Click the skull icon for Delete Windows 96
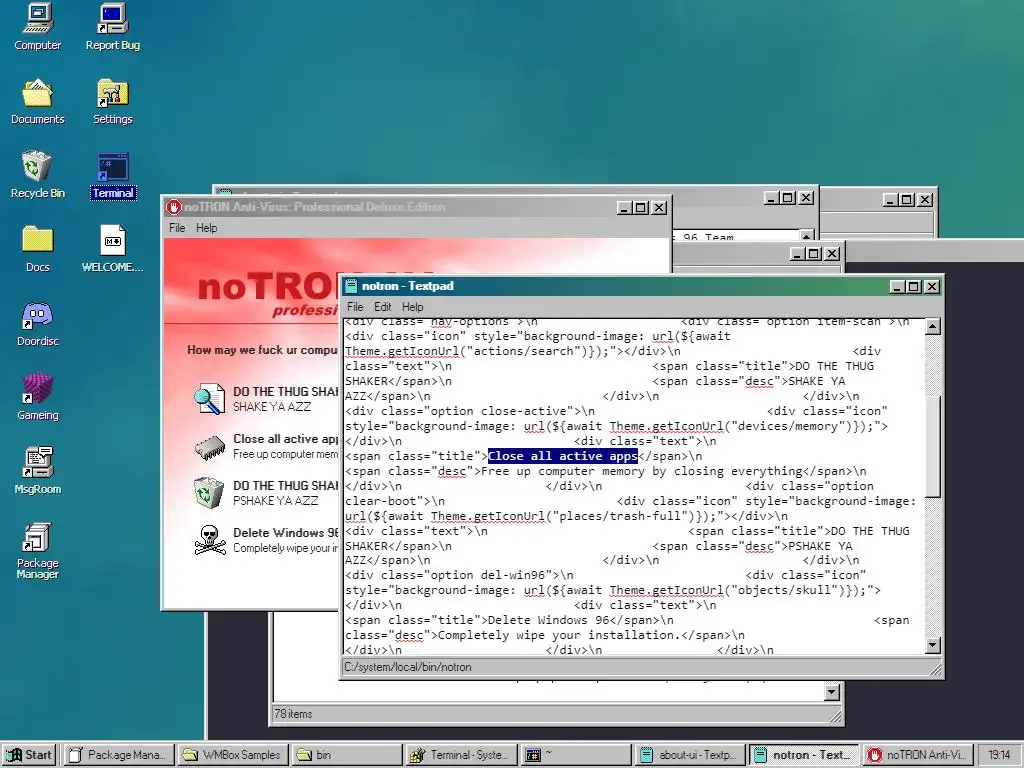1024x768 pixels. pyautogui.click(x=210, y=540)
